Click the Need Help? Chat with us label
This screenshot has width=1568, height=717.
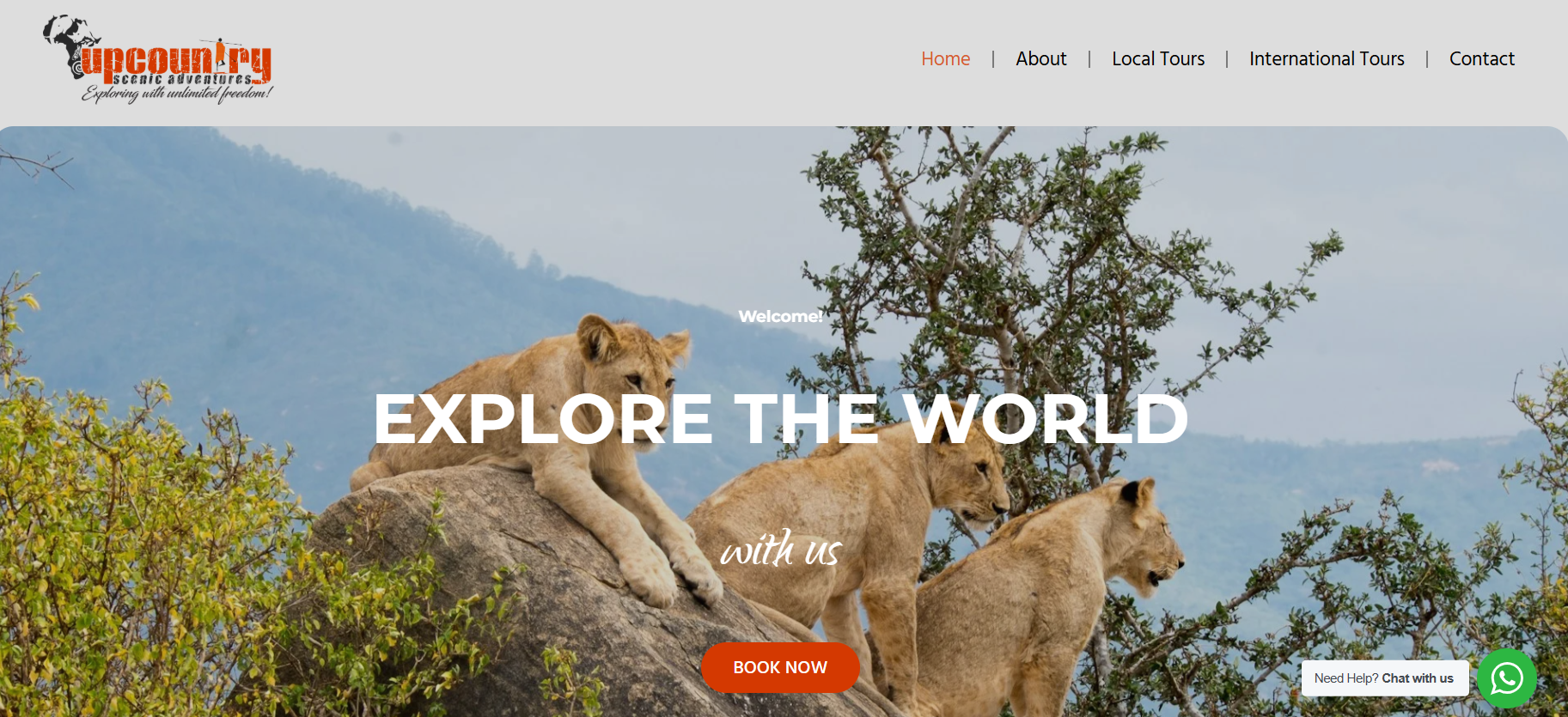coord(1384,678)
